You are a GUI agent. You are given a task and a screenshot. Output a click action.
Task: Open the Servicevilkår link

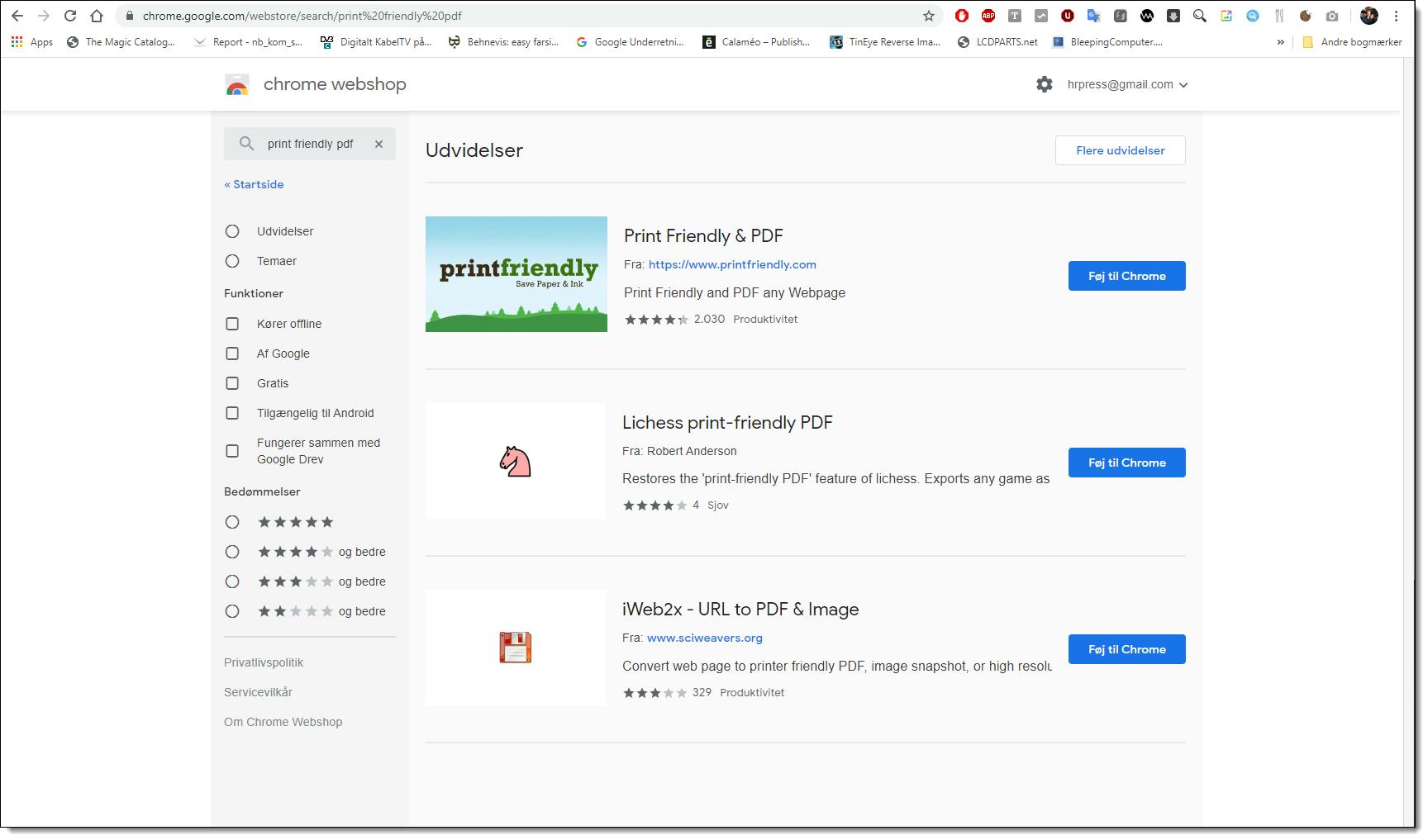(x=258, y=692)
